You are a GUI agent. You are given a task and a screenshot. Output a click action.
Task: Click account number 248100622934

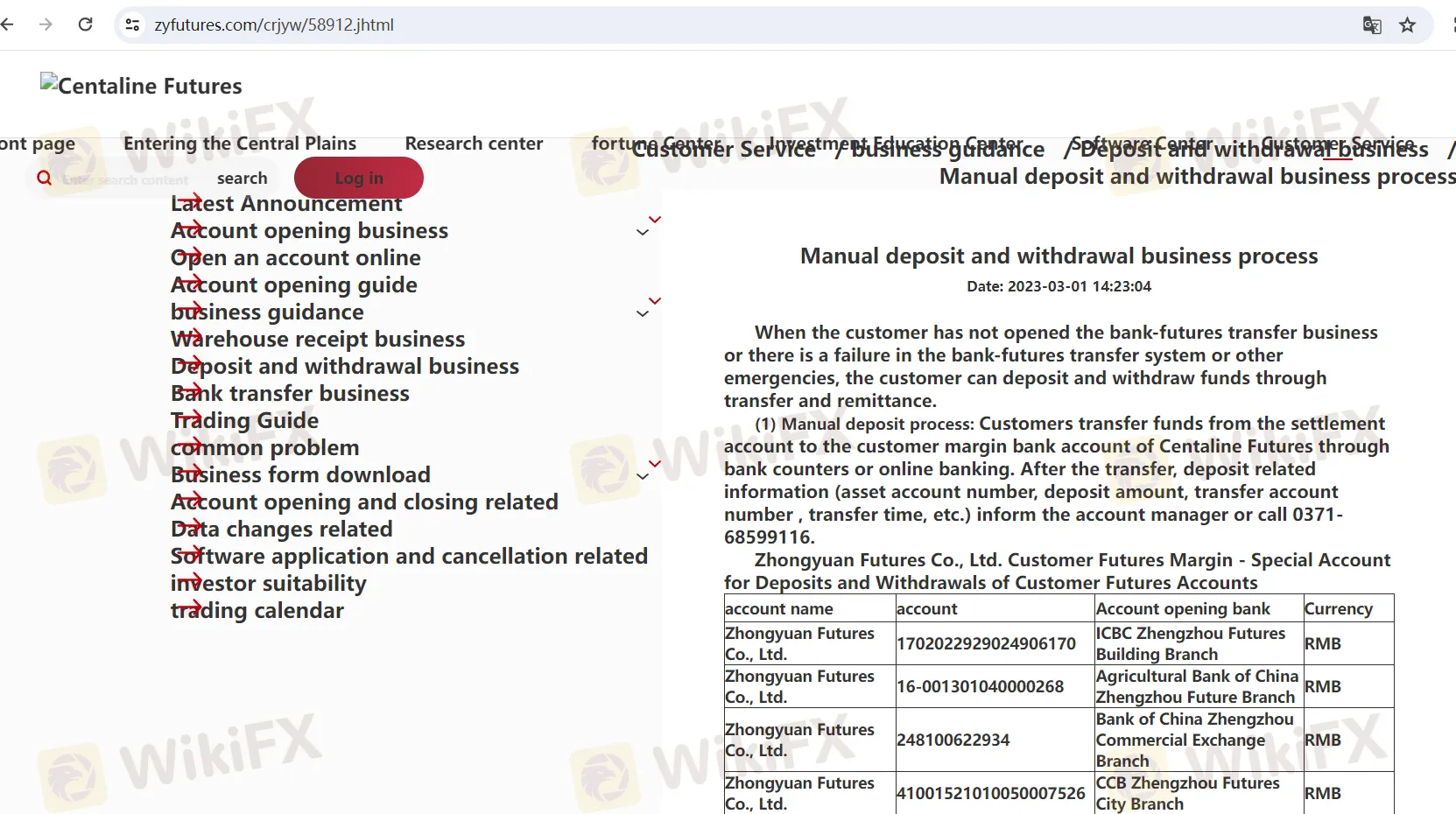pos(953,740)
